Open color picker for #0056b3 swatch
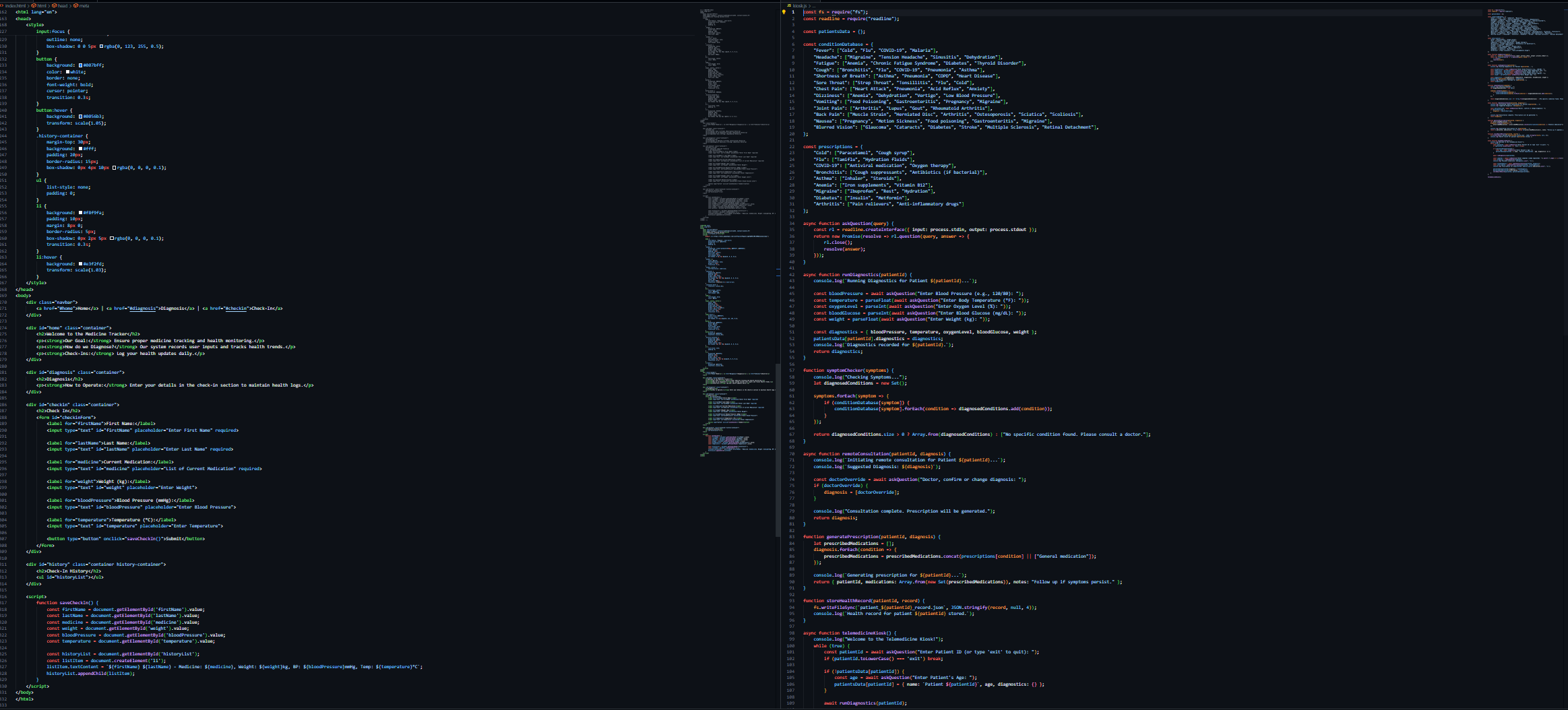This screenshot has width=1568, height=710. [x=81, y=117]
